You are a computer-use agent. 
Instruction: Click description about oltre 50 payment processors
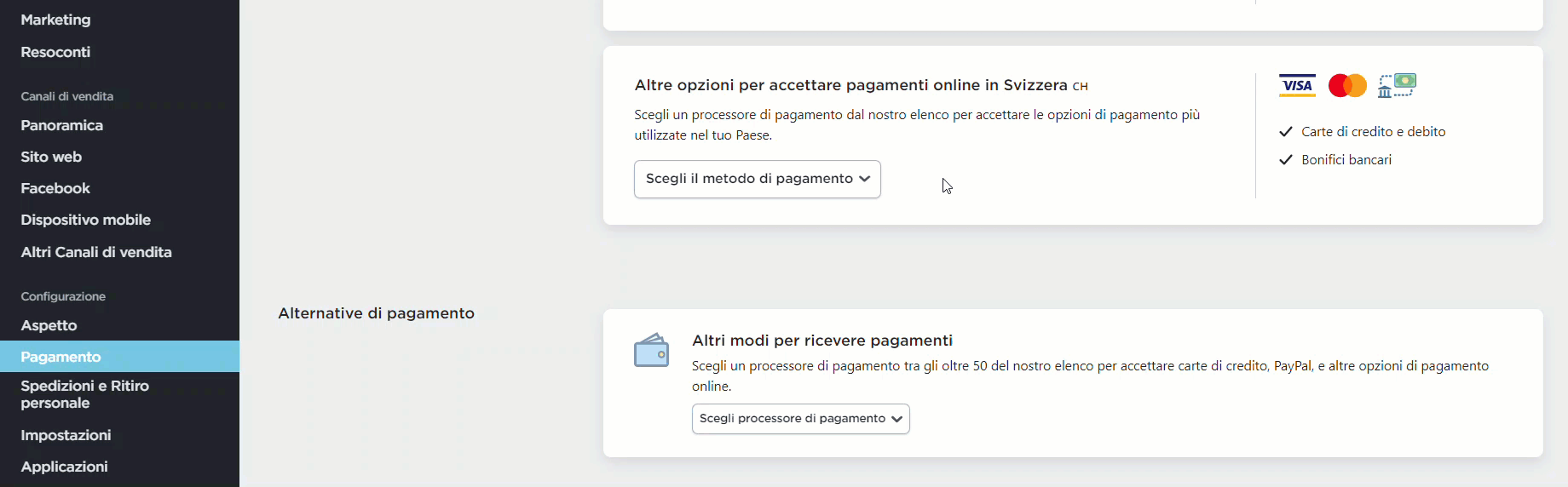pos(1091,376)
